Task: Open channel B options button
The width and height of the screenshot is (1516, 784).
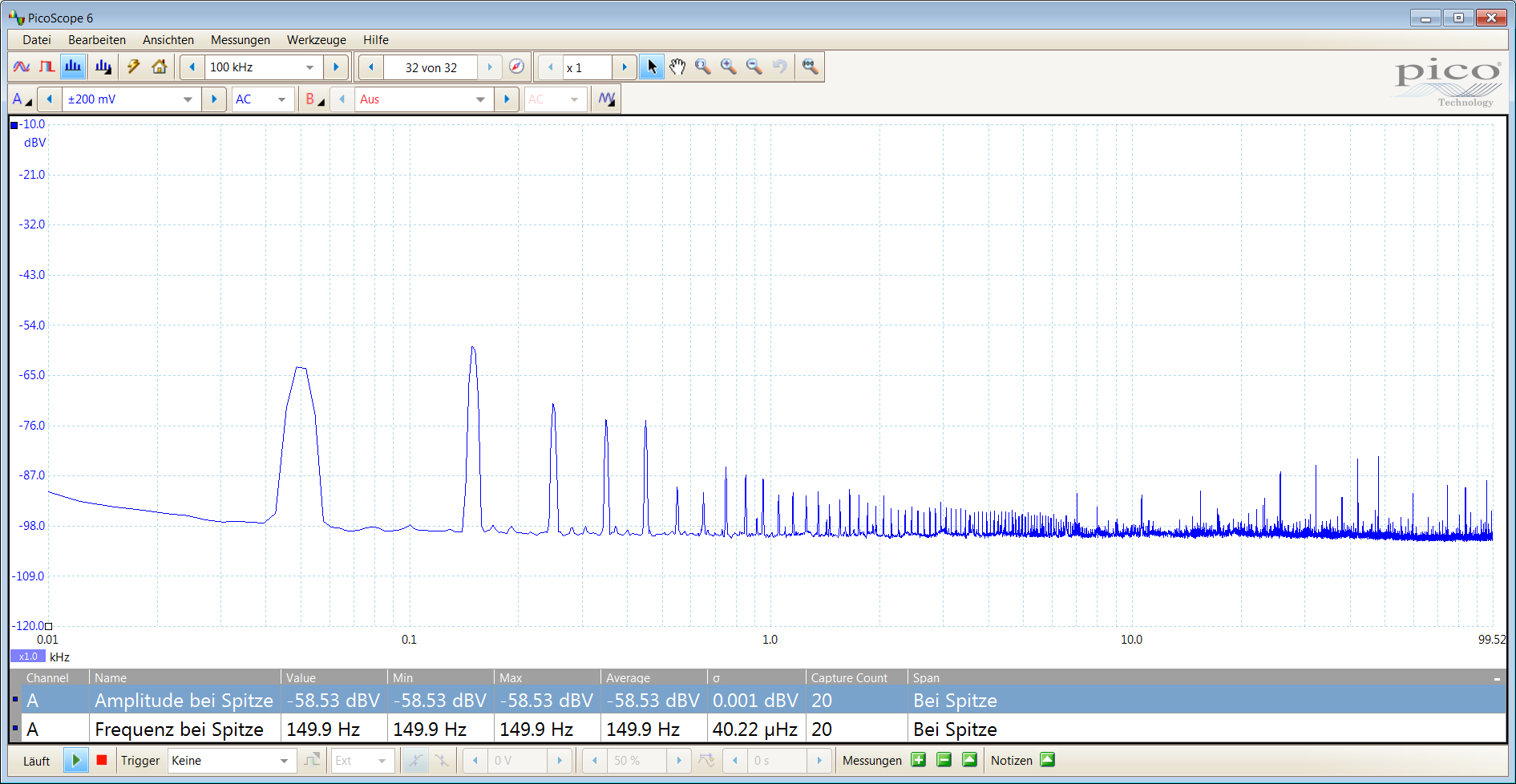Action: [x=315, y=99]
